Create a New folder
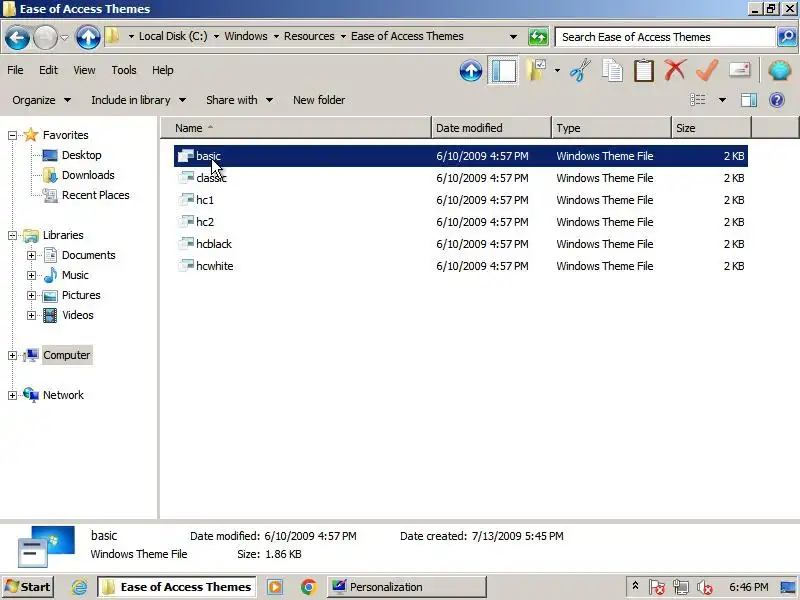 point(319,100)
